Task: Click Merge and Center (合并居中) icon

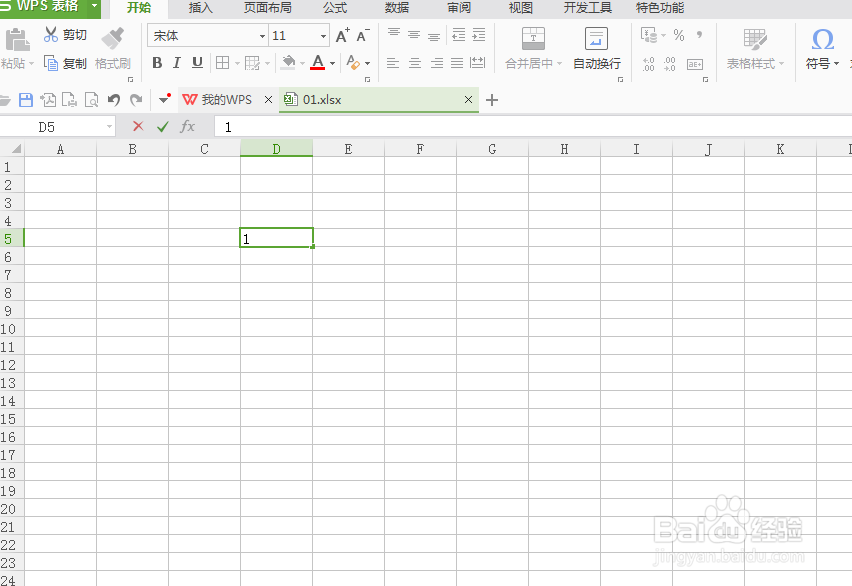Action: pyautogui.click(x=533, y=39)
